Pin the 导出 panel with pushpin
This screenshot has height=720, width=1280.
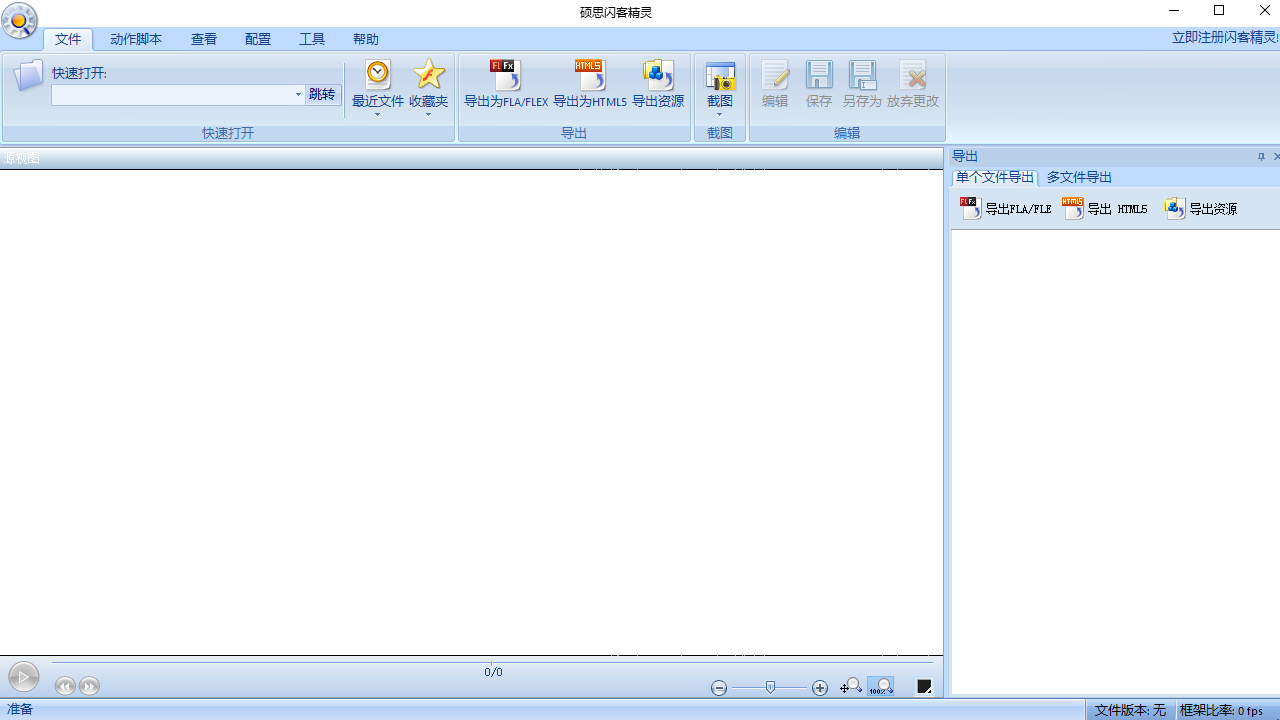coord(1261,157)
